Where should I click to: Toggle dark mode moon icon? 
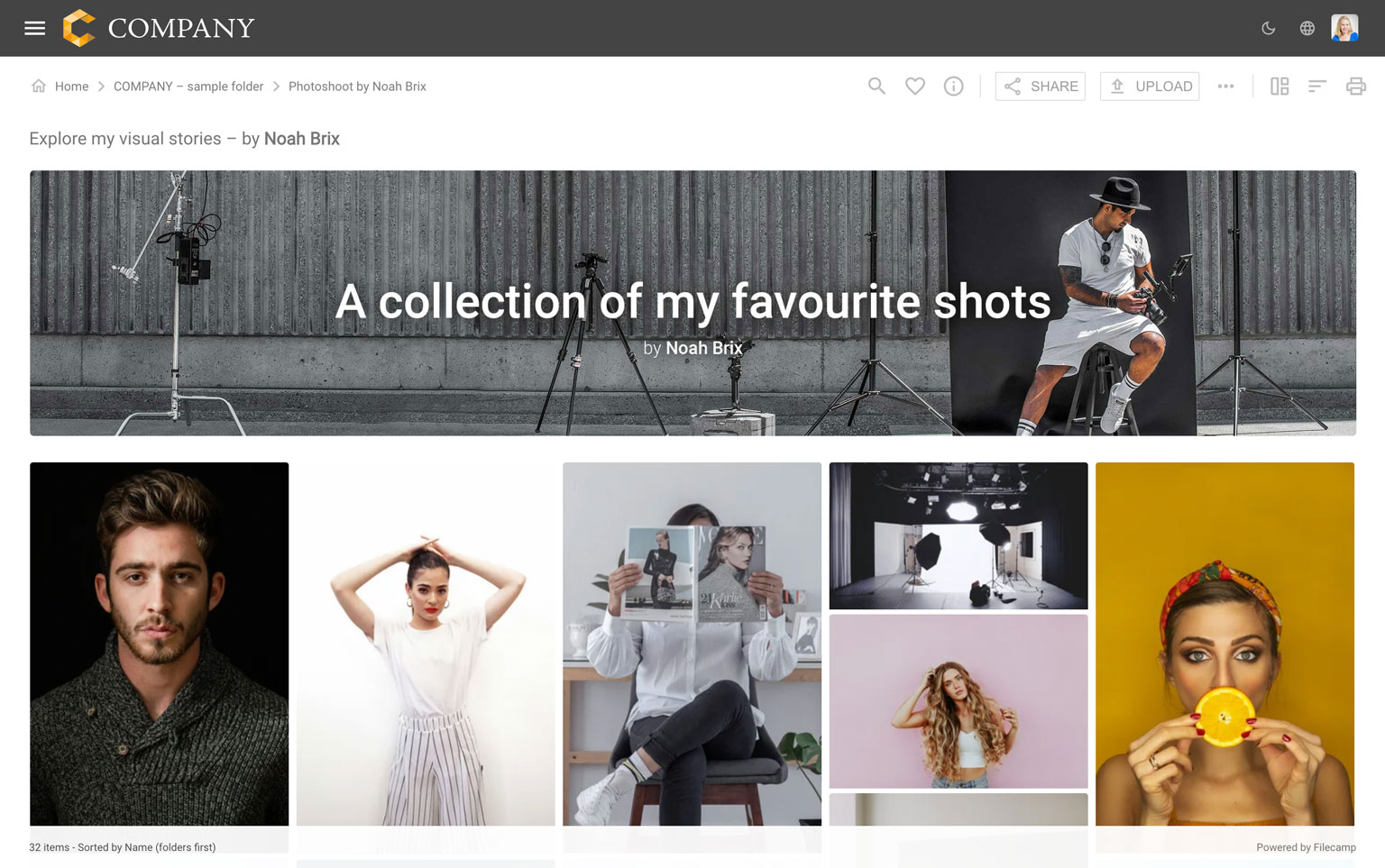pos(1268,28)
